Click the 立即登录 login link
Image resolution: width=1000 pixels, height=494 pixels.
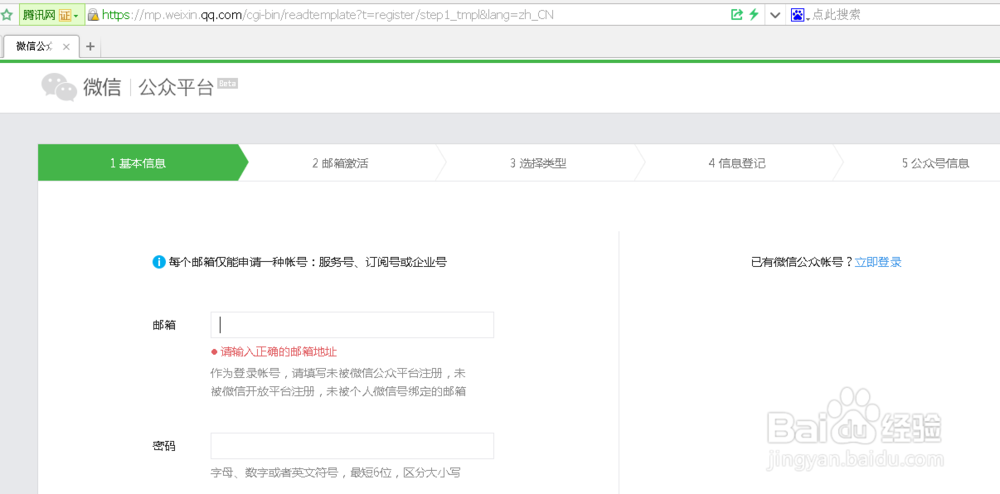(x=878, y=262)
